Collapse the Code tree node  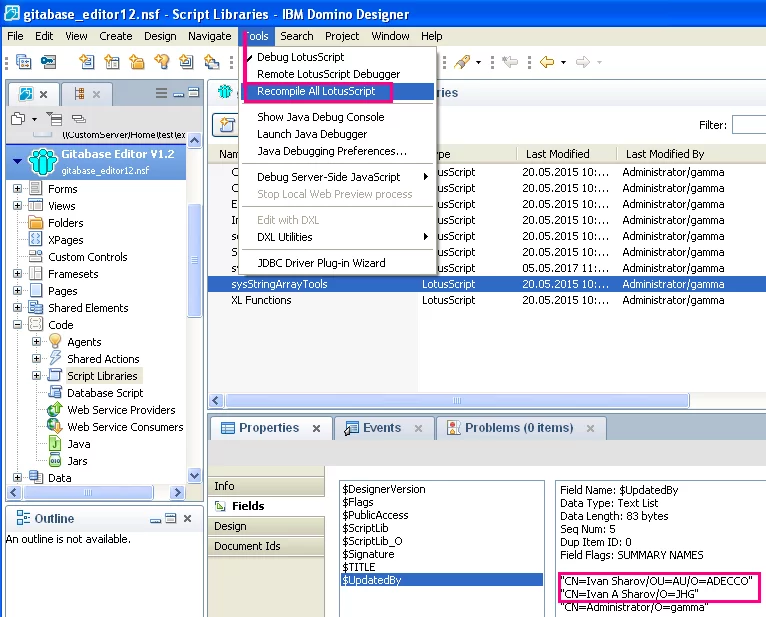[x=18, y=325]
